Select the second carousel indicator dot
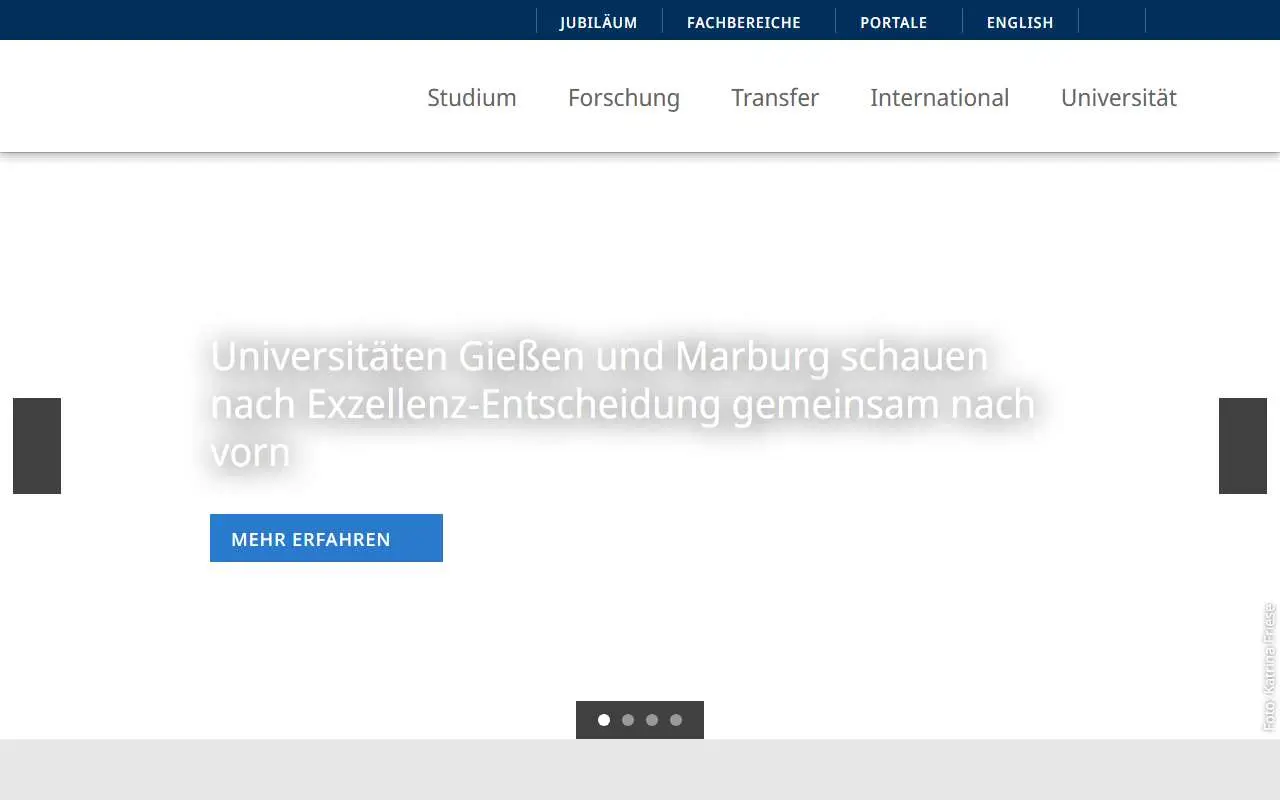Image resolution: width=1280 pixels, height=800 pixels. point(628,720)
